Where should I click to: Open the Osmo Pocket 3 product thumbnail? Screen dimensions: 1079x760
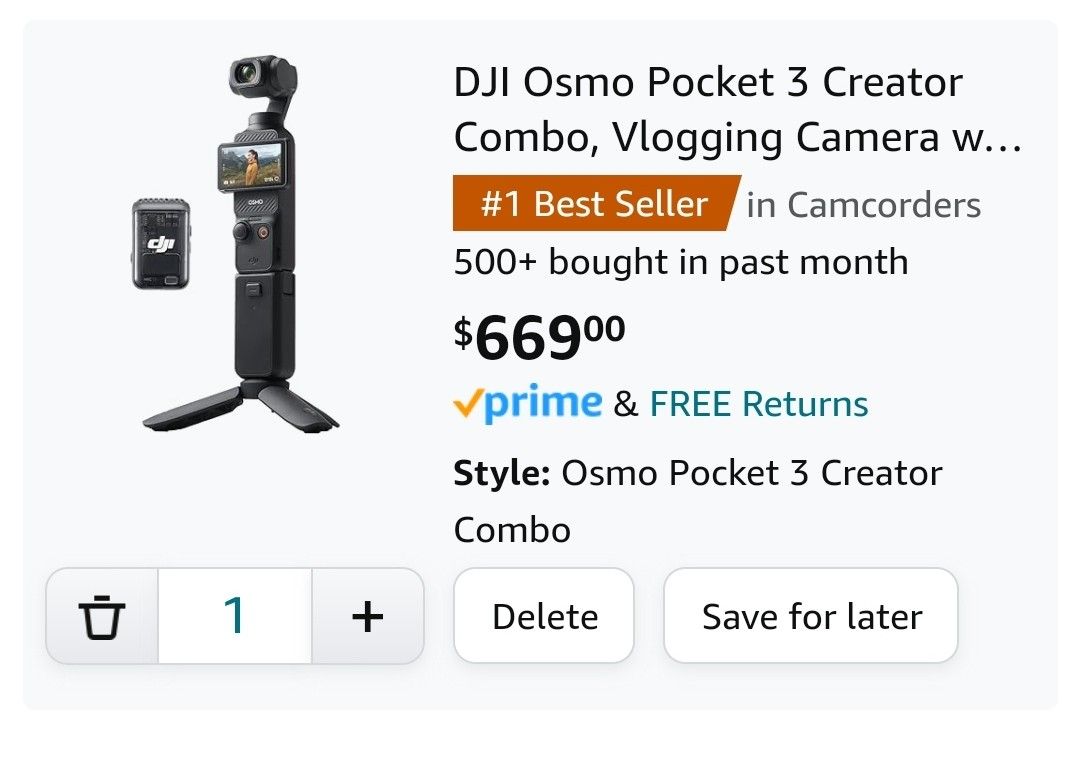237,246
